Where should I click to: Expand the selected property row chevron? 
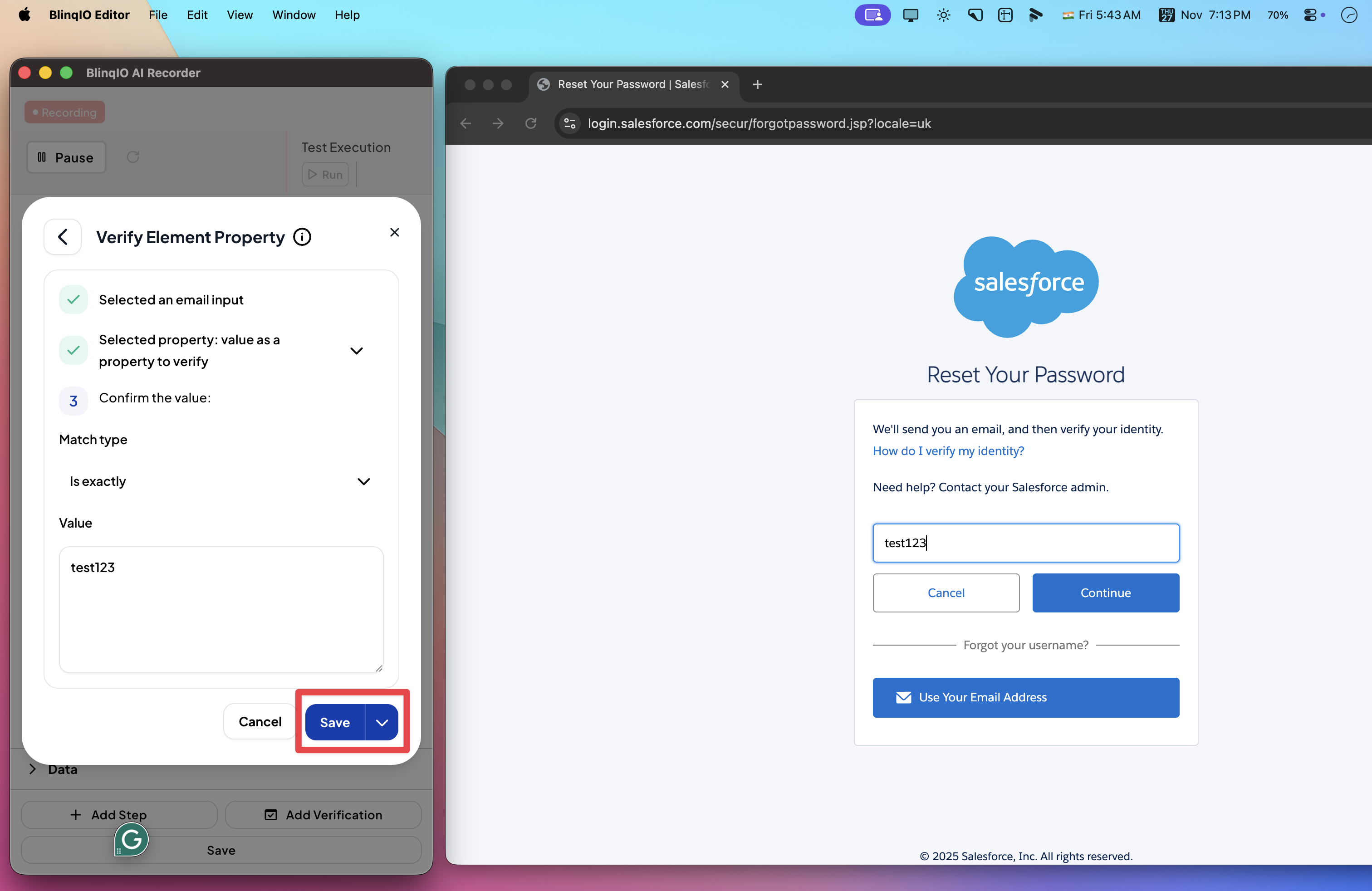(x=356, y=350)
